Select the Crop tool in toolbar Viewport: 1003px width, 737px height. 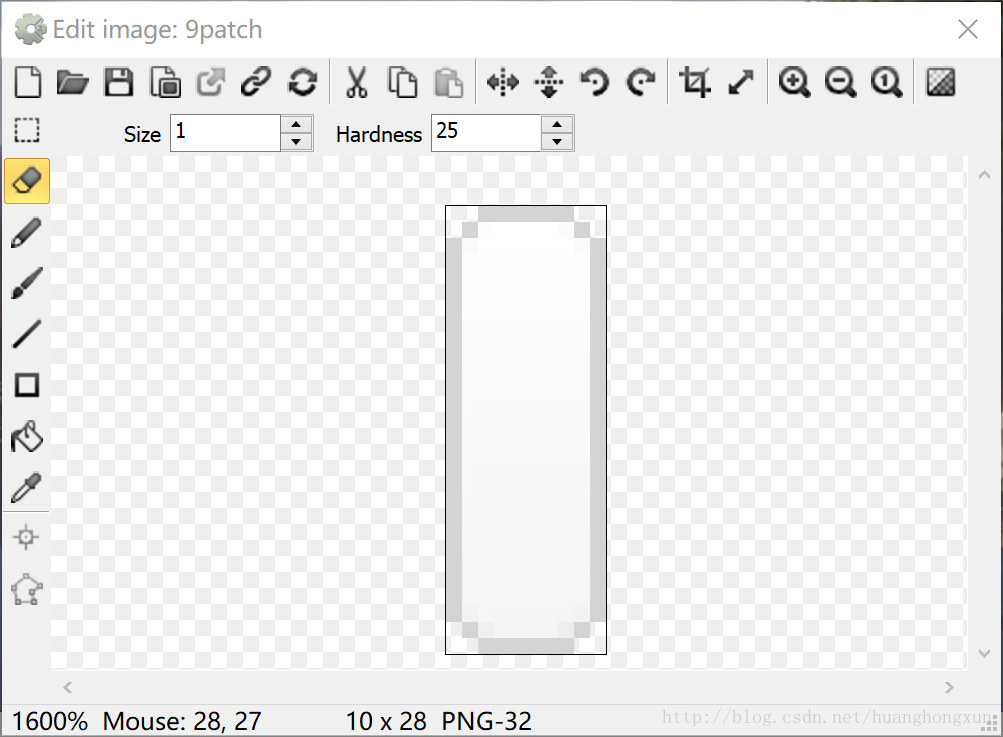pos(695,82)
